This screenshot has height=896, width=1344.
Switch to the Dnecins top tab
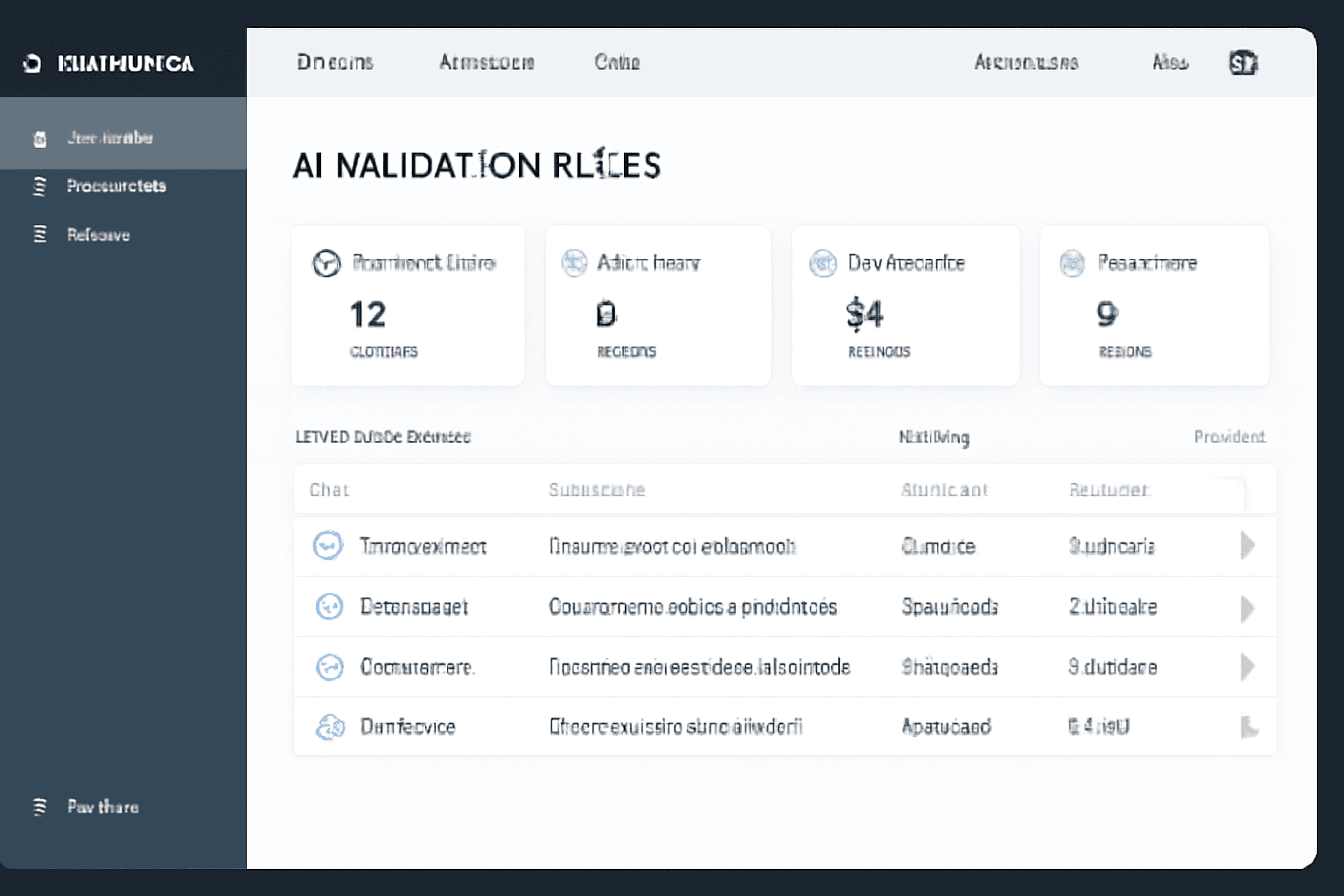click(335, 62)
